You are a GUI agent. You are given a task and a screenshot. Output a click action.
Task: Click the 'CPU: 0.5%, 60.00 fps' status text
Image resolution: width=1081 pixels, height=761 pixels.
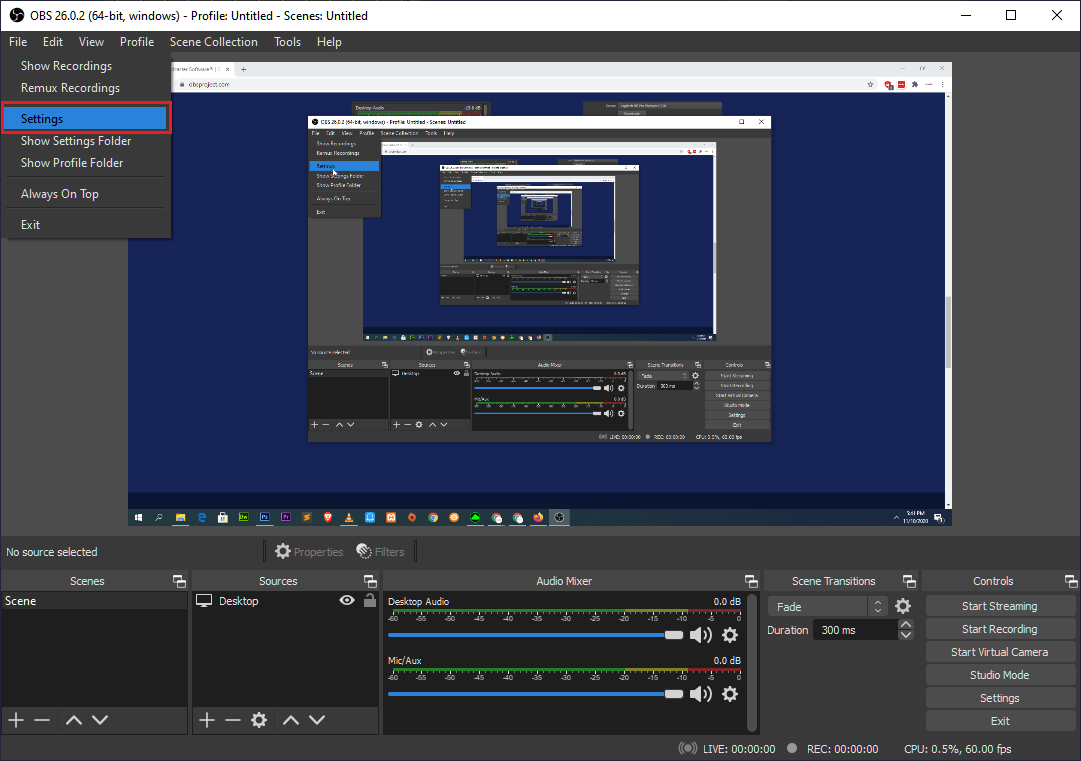pos(958,749)
